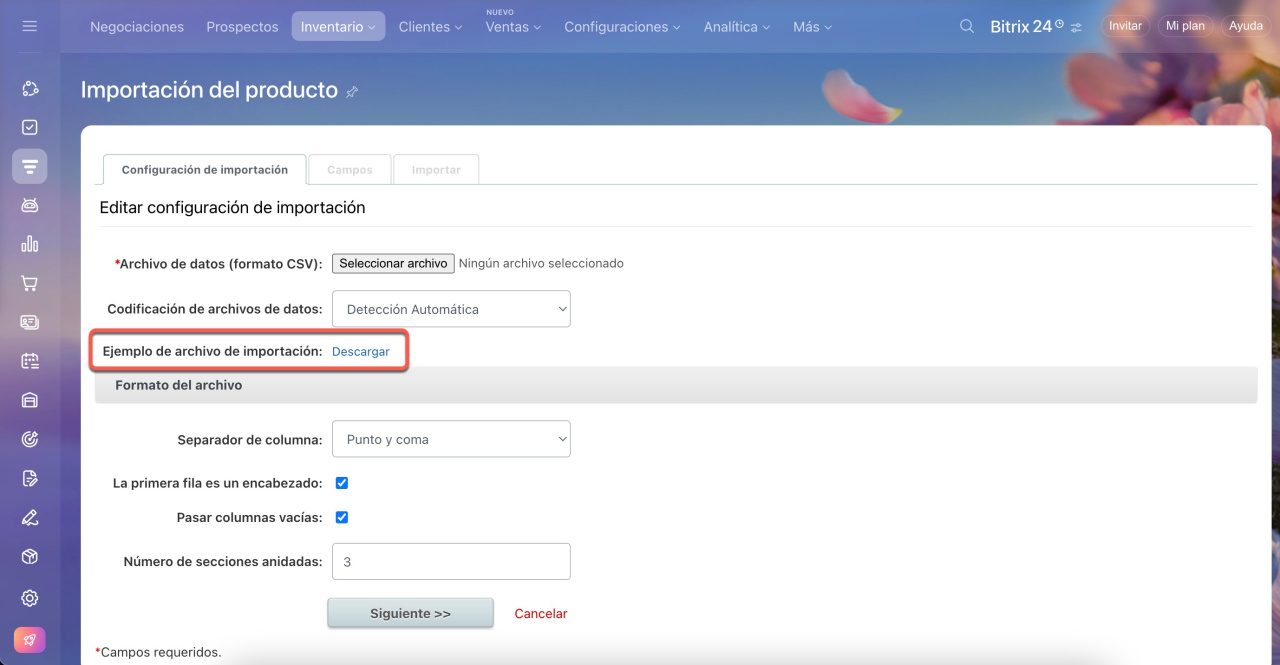Viewport: 1280px width, 665px height.
Task: Click the rocket icon in sidebar
Action: [30, 640]
